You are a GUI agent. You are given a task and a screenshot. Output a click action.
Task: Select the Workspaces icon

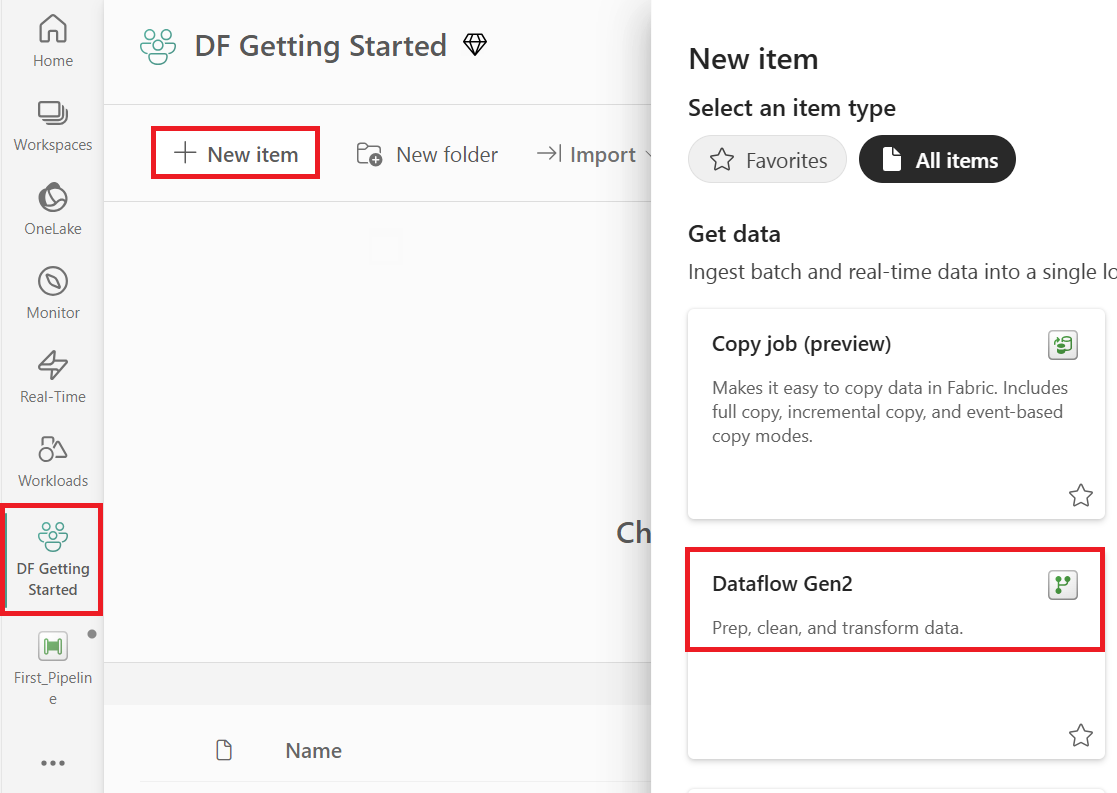tap(52, 117)
